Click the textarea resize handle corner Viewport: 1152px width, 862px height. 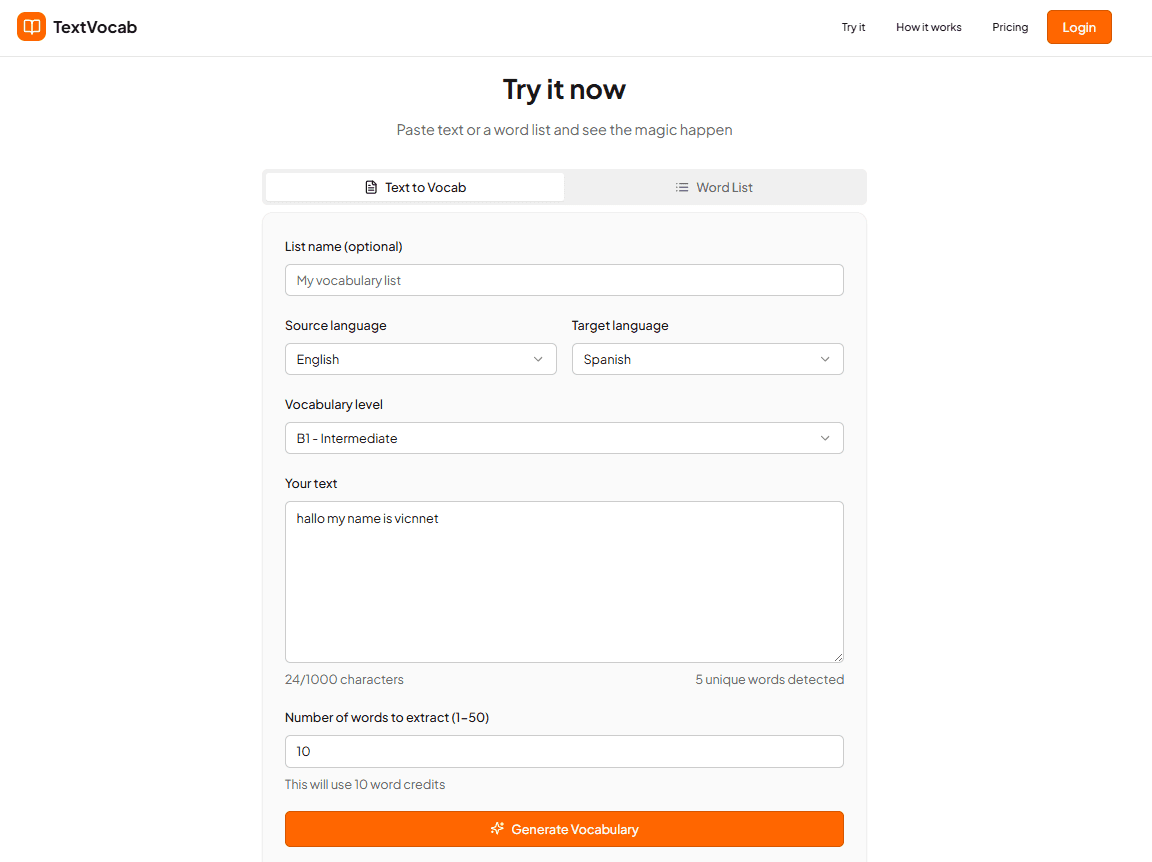coord(838,656)
